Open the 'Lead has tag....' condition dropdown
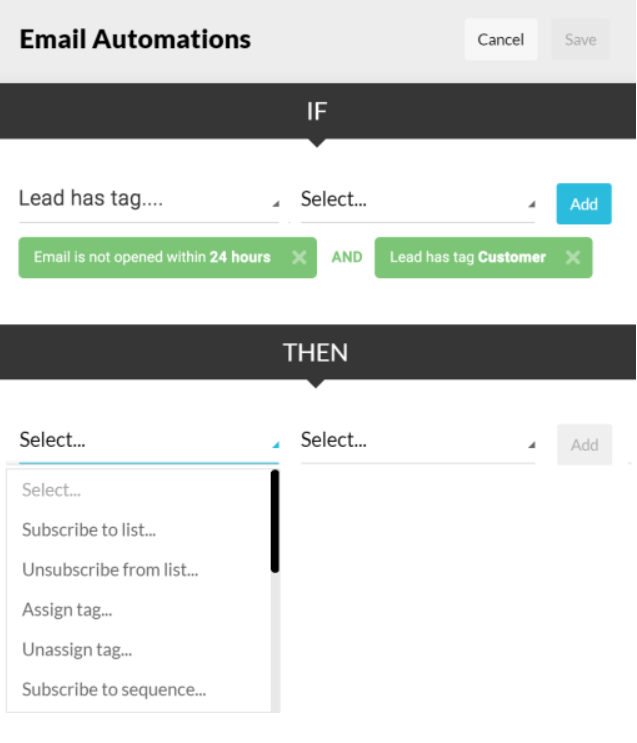This screenshot has width=637, height=743. point(149,200)
